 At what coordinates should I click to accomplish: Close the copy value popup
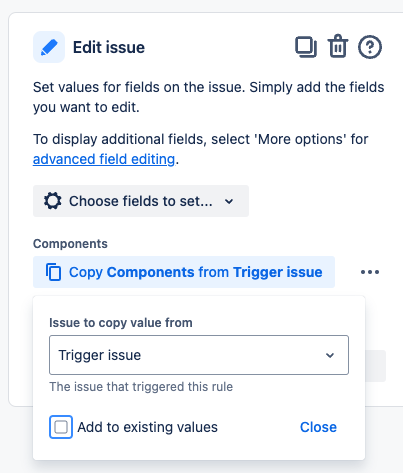pos(318,427)
